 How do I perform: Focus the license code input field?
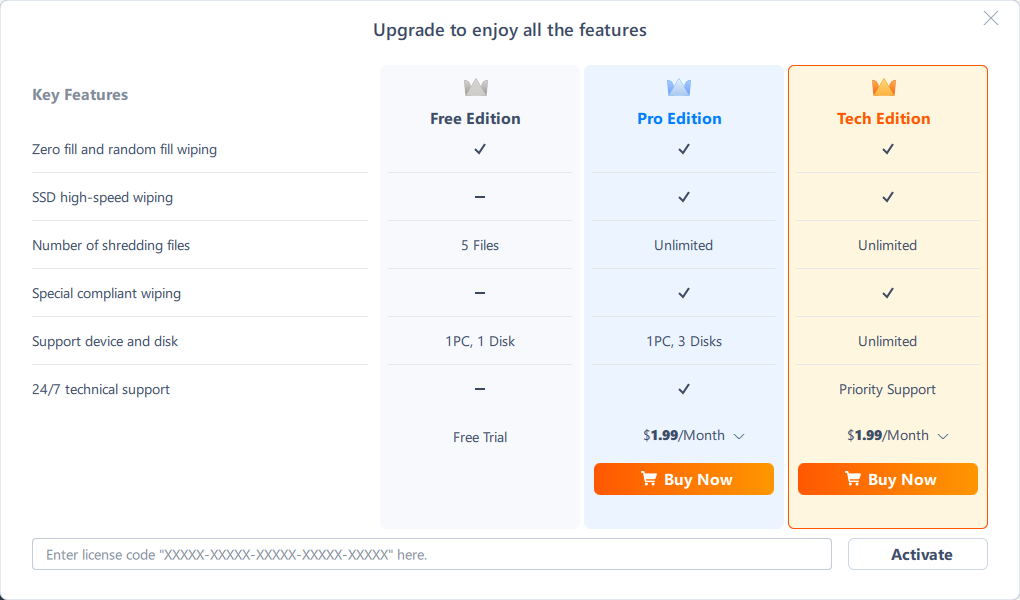click(432, 554)
